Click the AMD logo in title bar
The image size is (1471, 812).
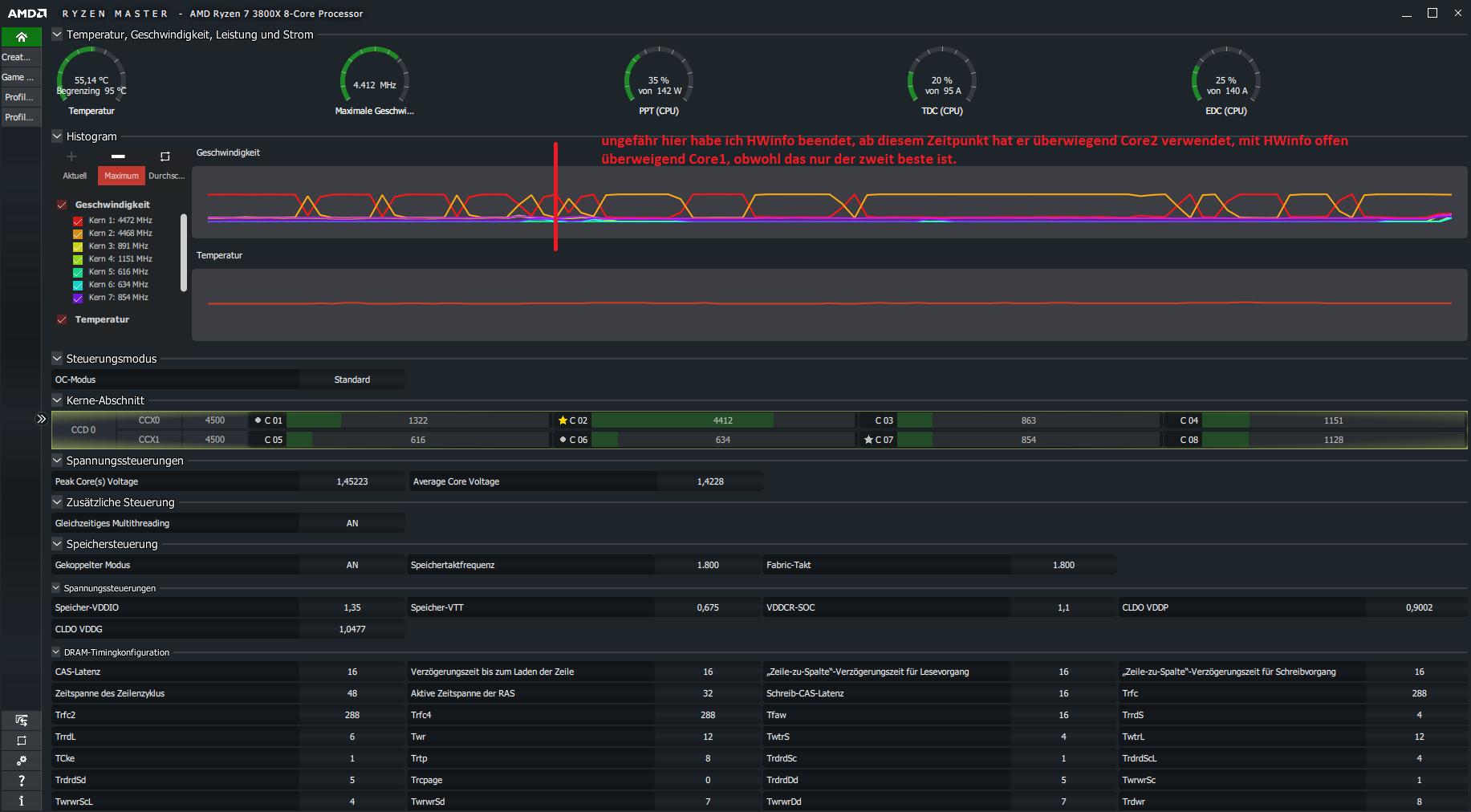click(27, 14)
